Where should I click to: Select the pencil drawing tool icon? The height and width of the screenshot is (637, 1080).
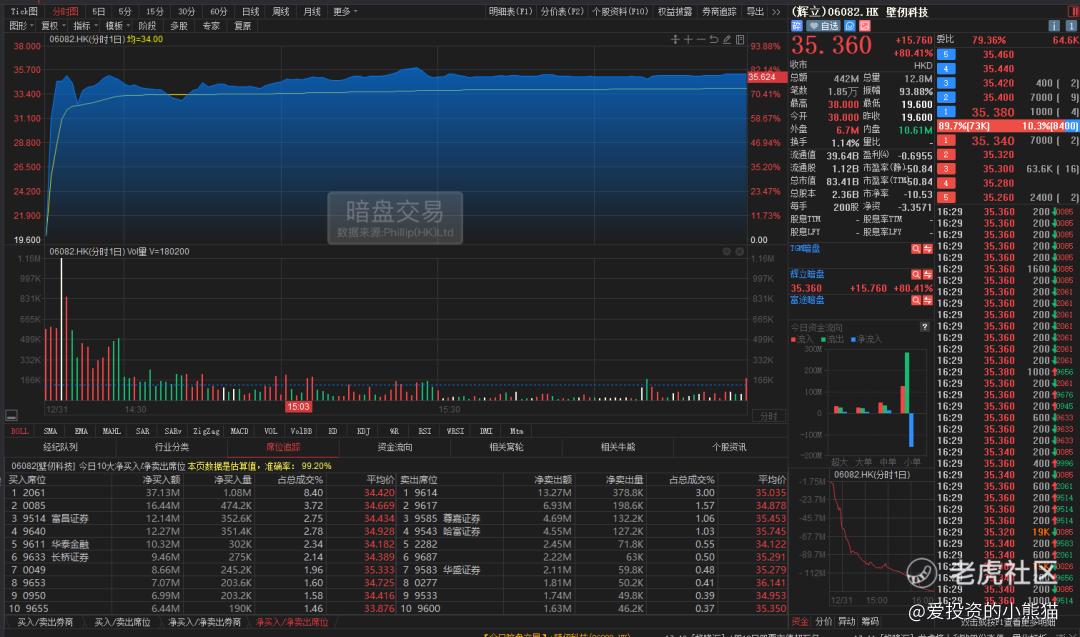(x=727, y=40)
